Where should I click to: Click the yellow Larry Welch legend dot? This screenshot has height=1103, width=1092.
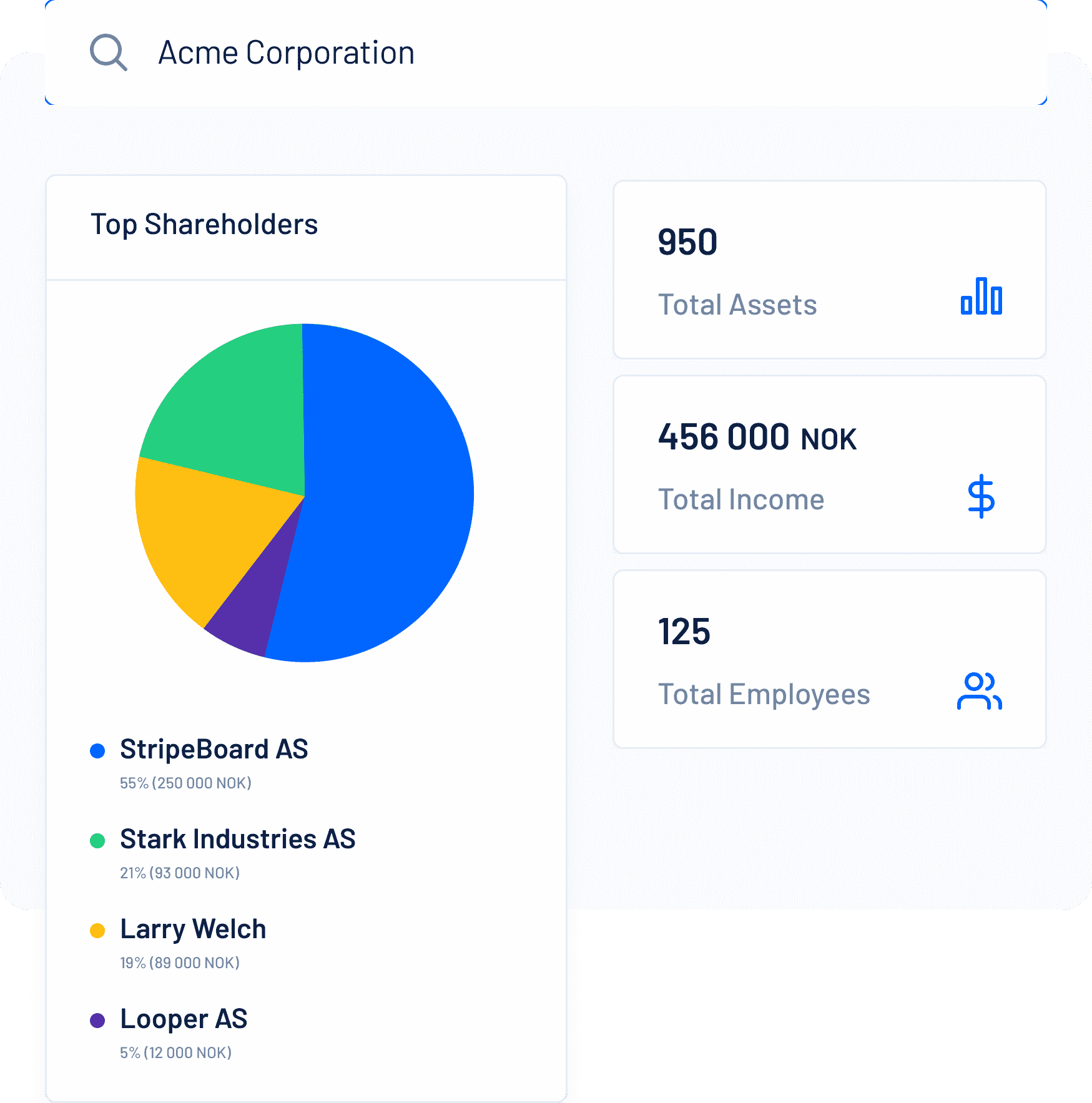pyautogui.click(x=97, y=930)
